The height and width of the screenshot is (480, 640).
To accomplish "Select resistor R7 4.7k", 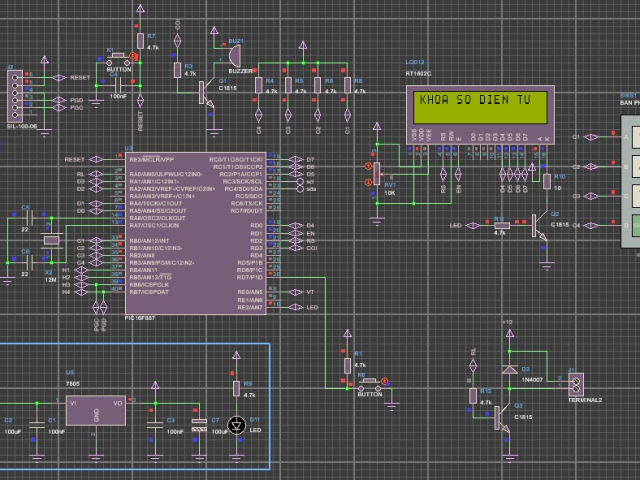I will (x=140, y=41).
